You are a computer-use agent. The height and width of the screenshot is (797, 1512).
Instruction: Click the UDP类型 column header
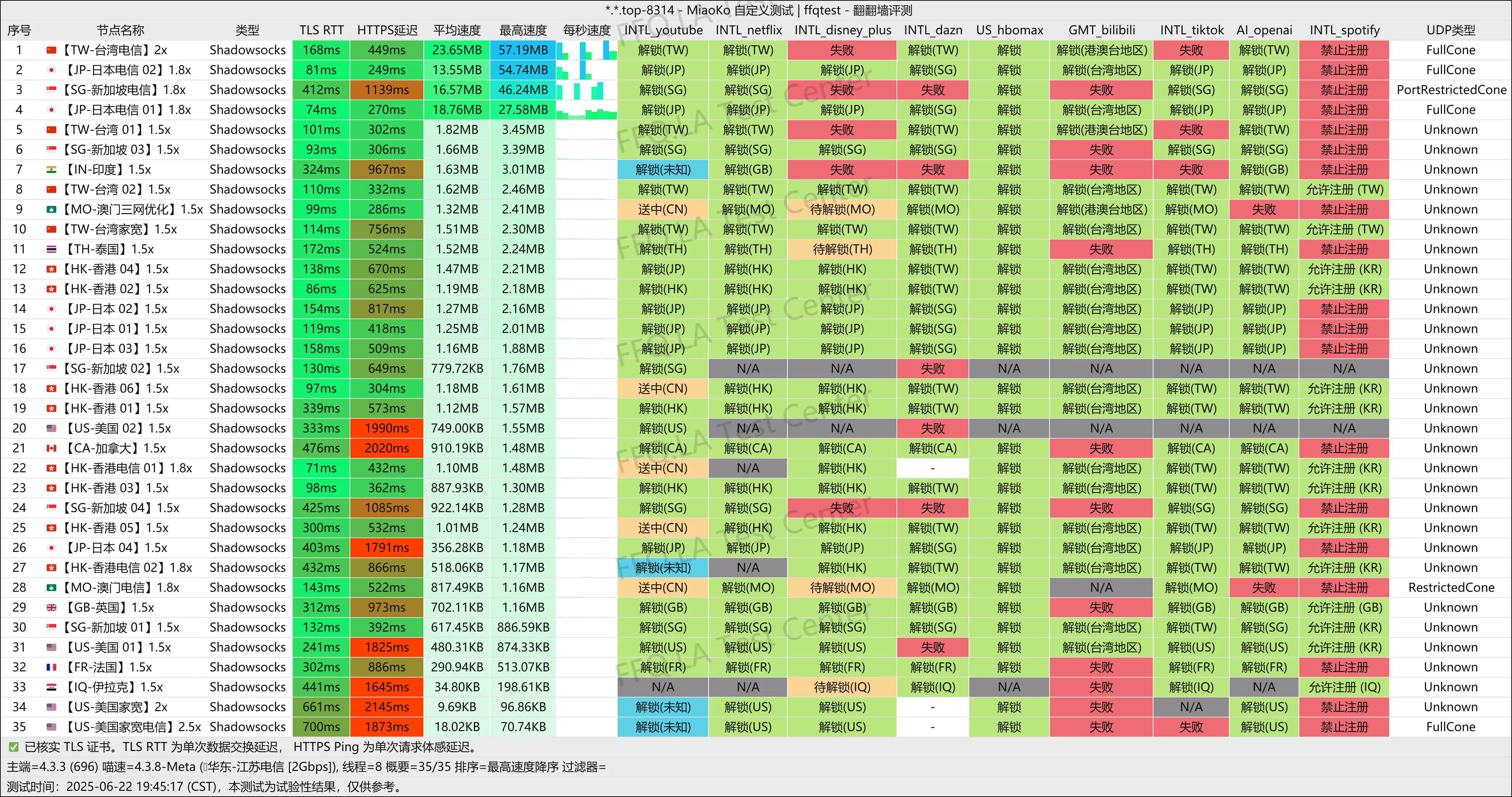tap(1450, 31)
